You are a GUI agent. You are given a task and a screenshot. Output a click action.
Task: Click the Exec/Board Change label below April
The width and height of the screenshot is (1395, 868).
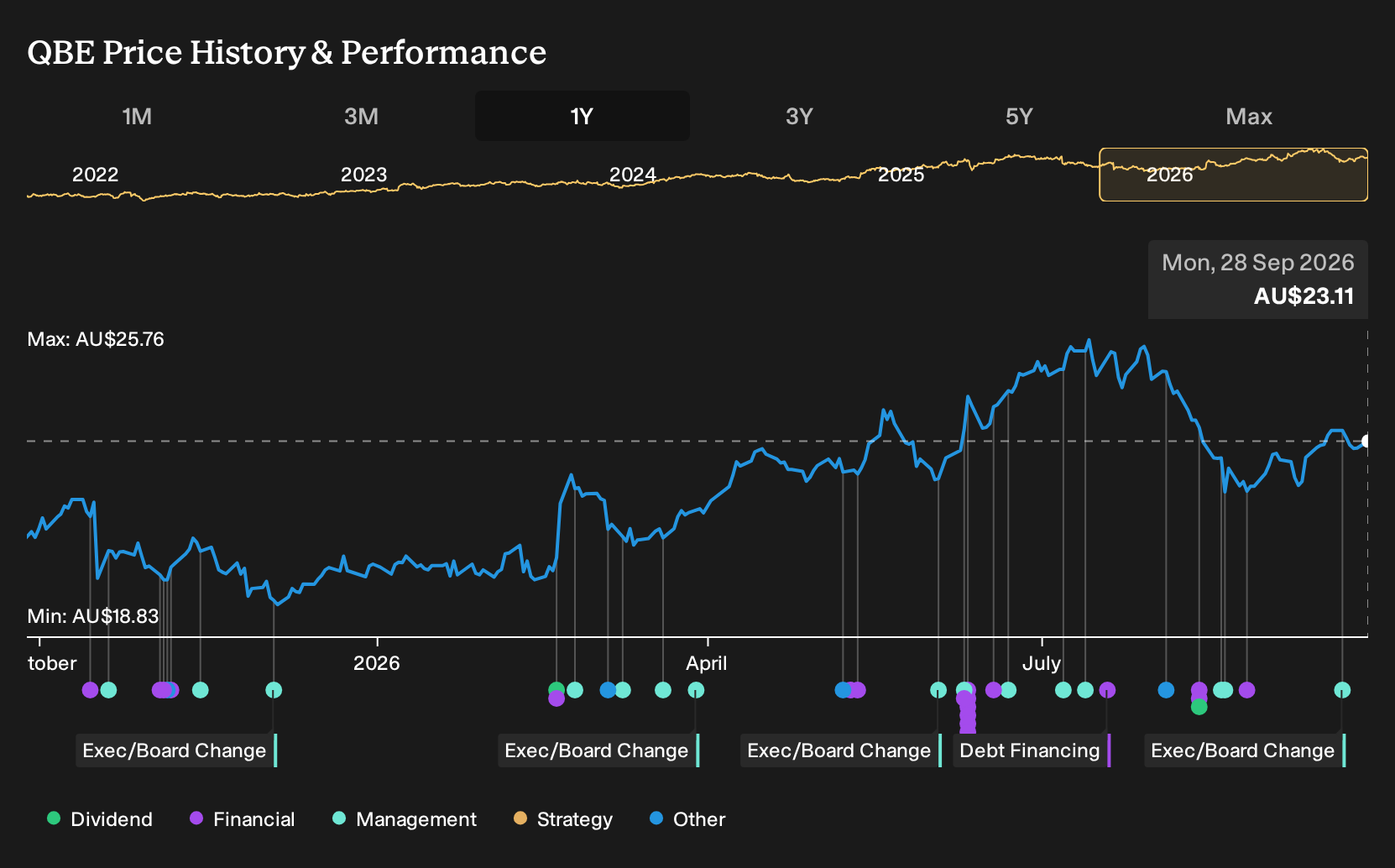[598, 750]
